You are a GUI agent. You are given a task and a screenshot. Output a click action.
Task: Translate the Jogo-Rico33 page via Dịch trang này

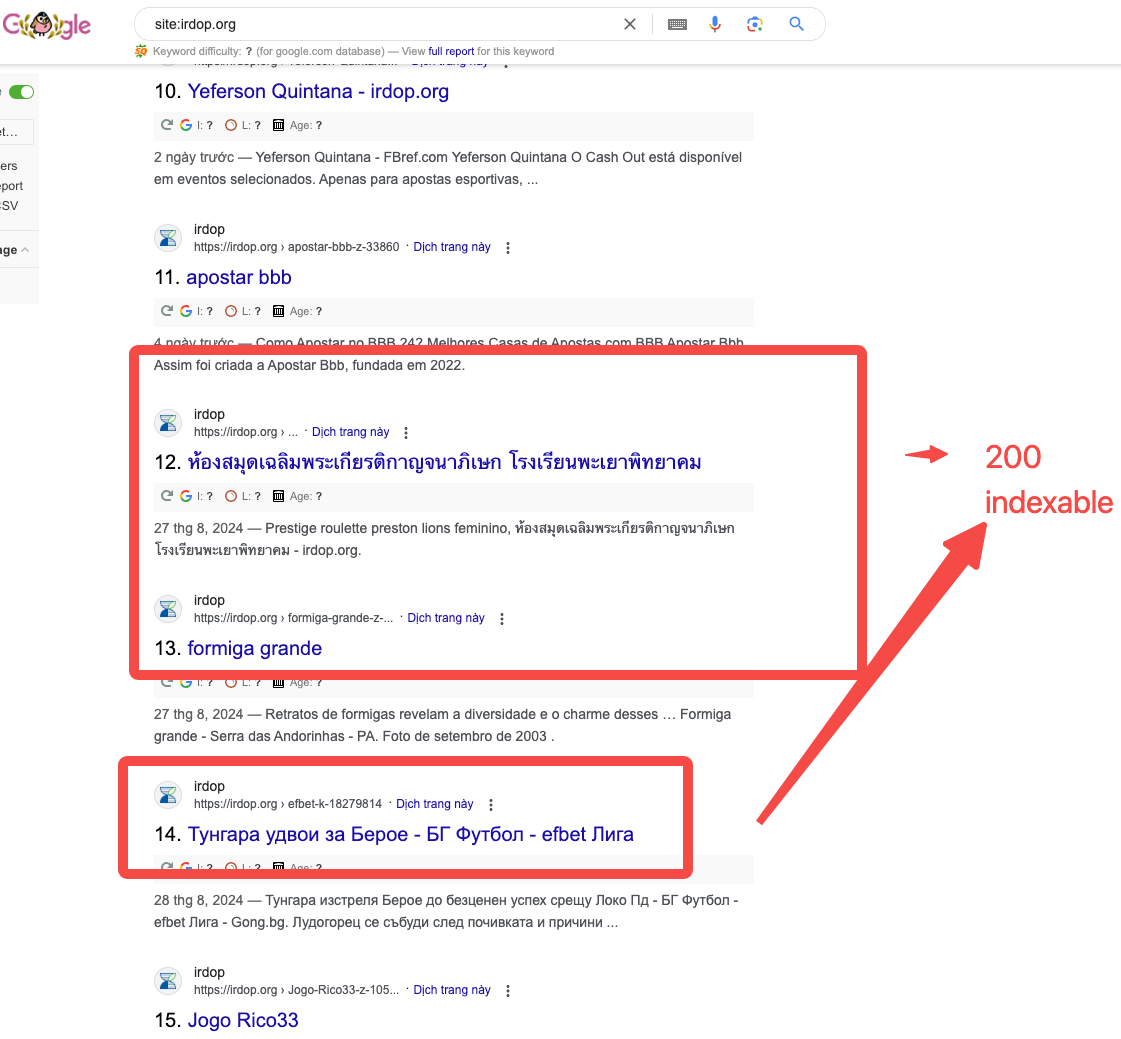(x=452, y=990)
